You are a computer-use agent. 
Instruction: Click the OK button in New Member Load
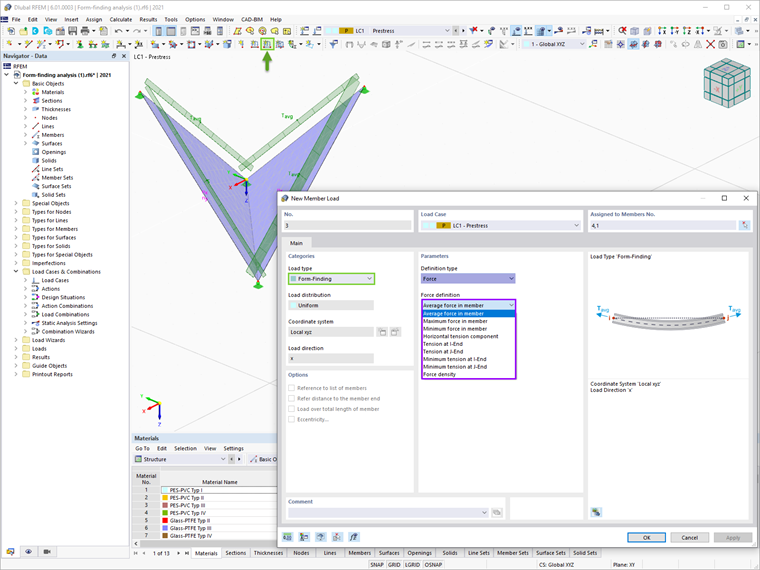[647, 538]
